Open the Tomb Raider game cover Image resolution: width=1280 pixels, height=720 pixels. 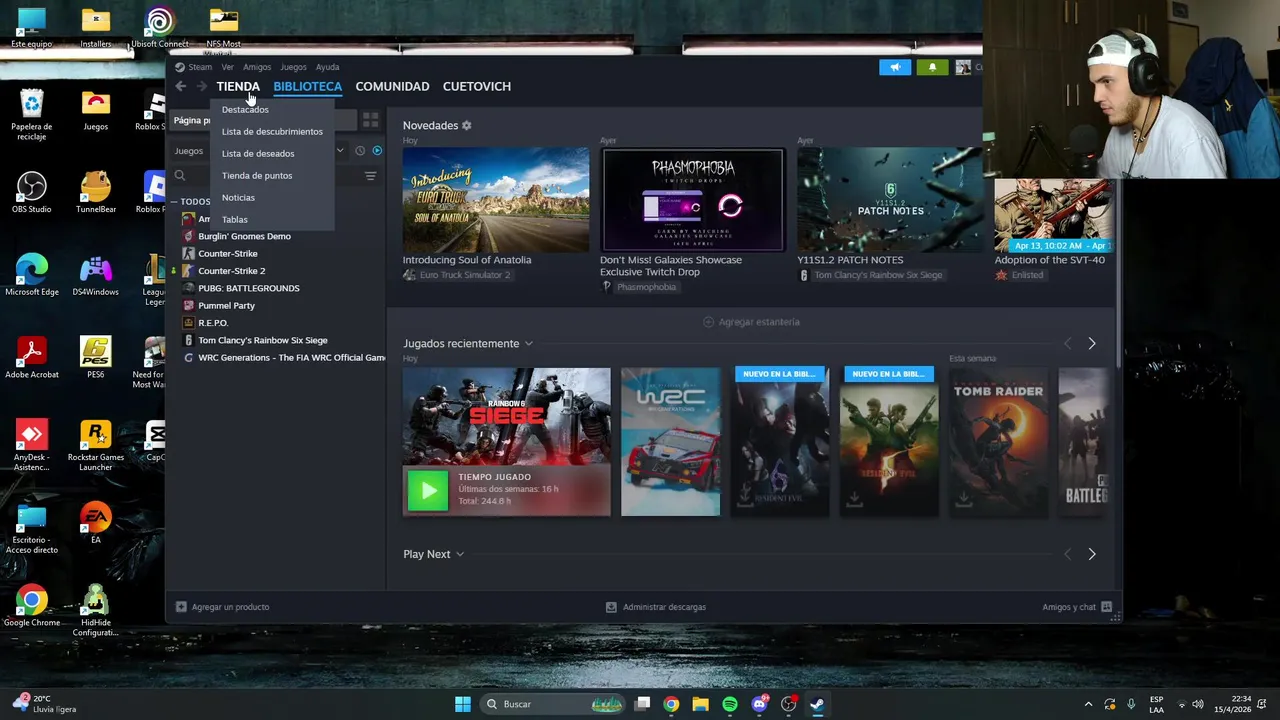coord(998,442)
